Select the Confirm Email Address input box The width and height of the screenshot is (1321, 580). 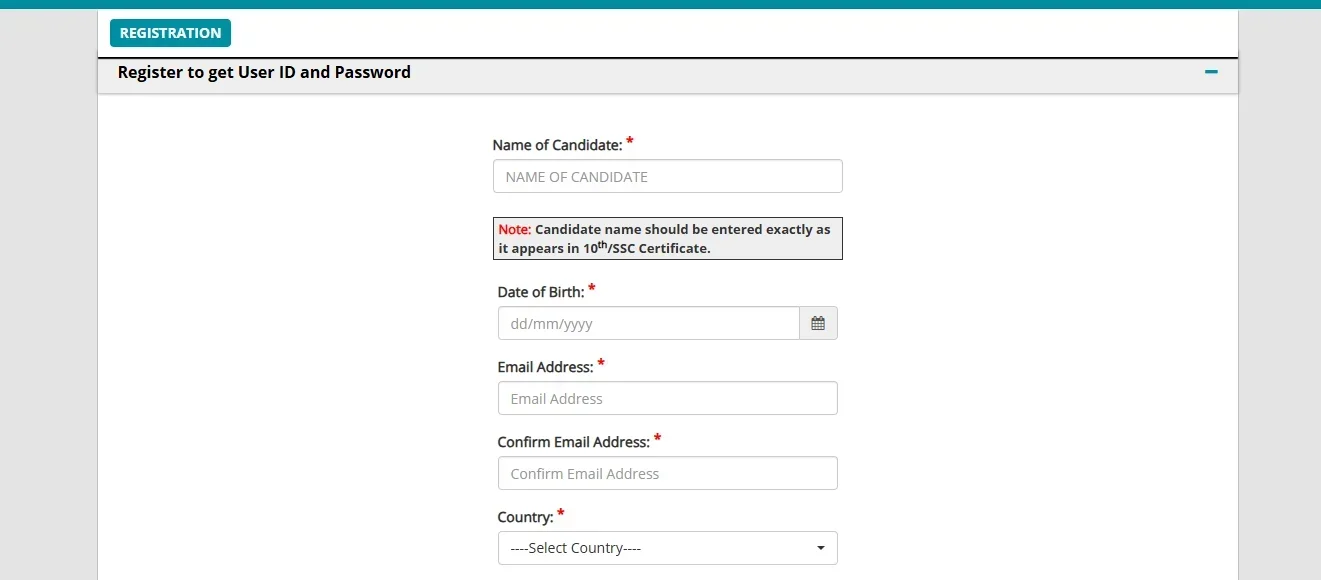[x=667, y=474]
